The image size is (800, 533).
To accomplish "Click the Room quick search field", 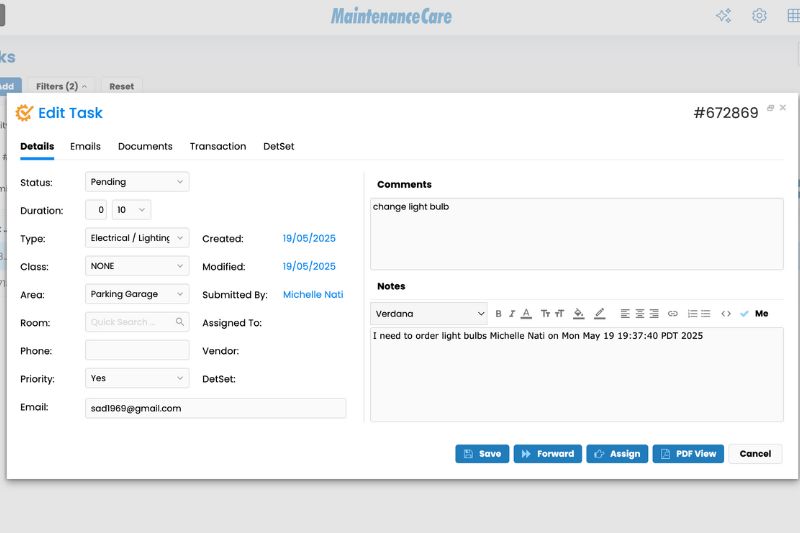I will point(137,323).
